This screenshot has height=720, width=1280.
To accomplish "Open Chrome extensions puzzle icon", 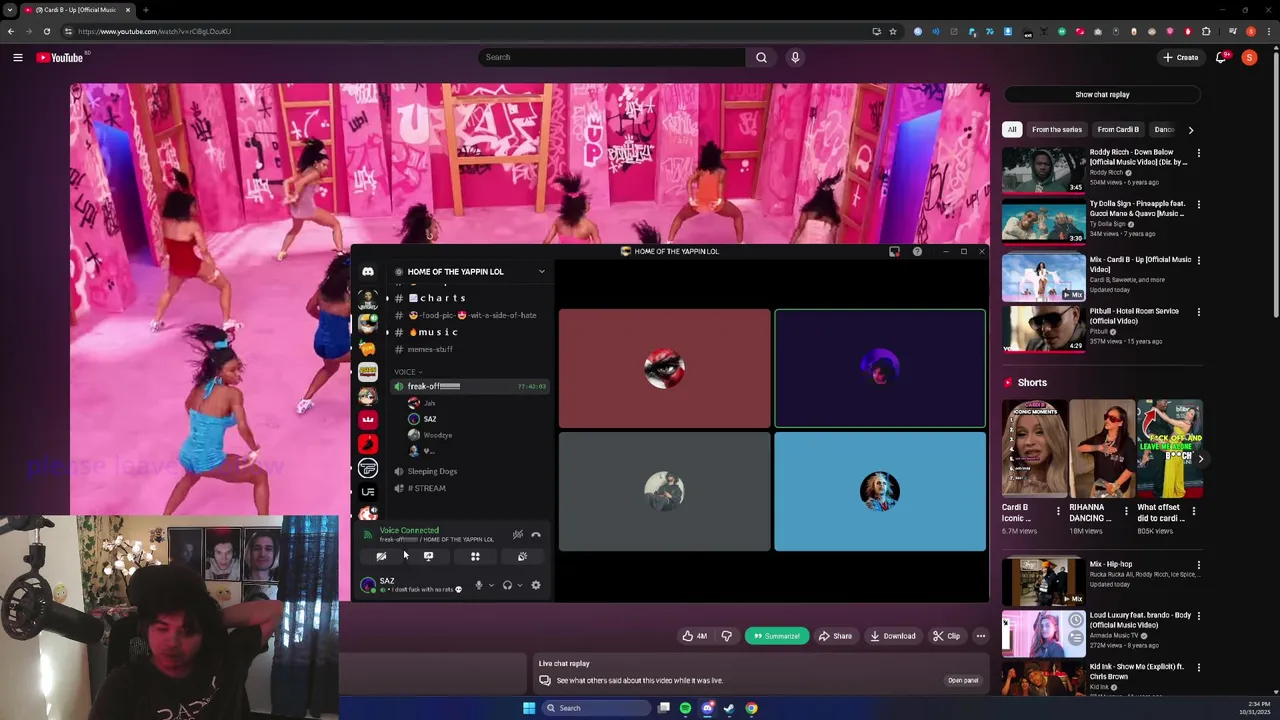I will click(1206, 31).
